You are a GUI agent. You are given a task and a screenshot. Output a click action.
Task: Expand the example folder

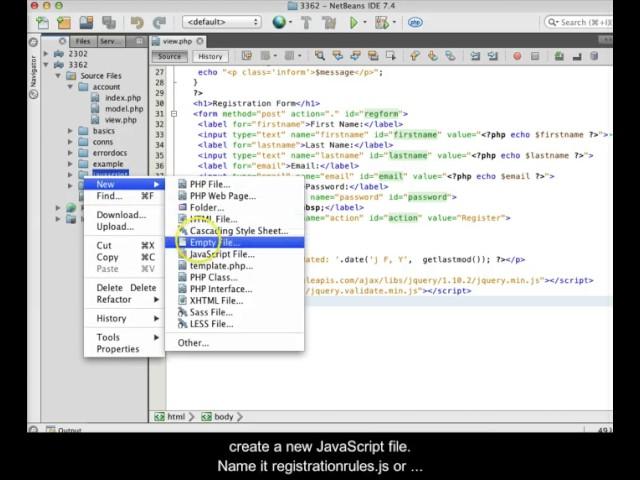point(70,164)
